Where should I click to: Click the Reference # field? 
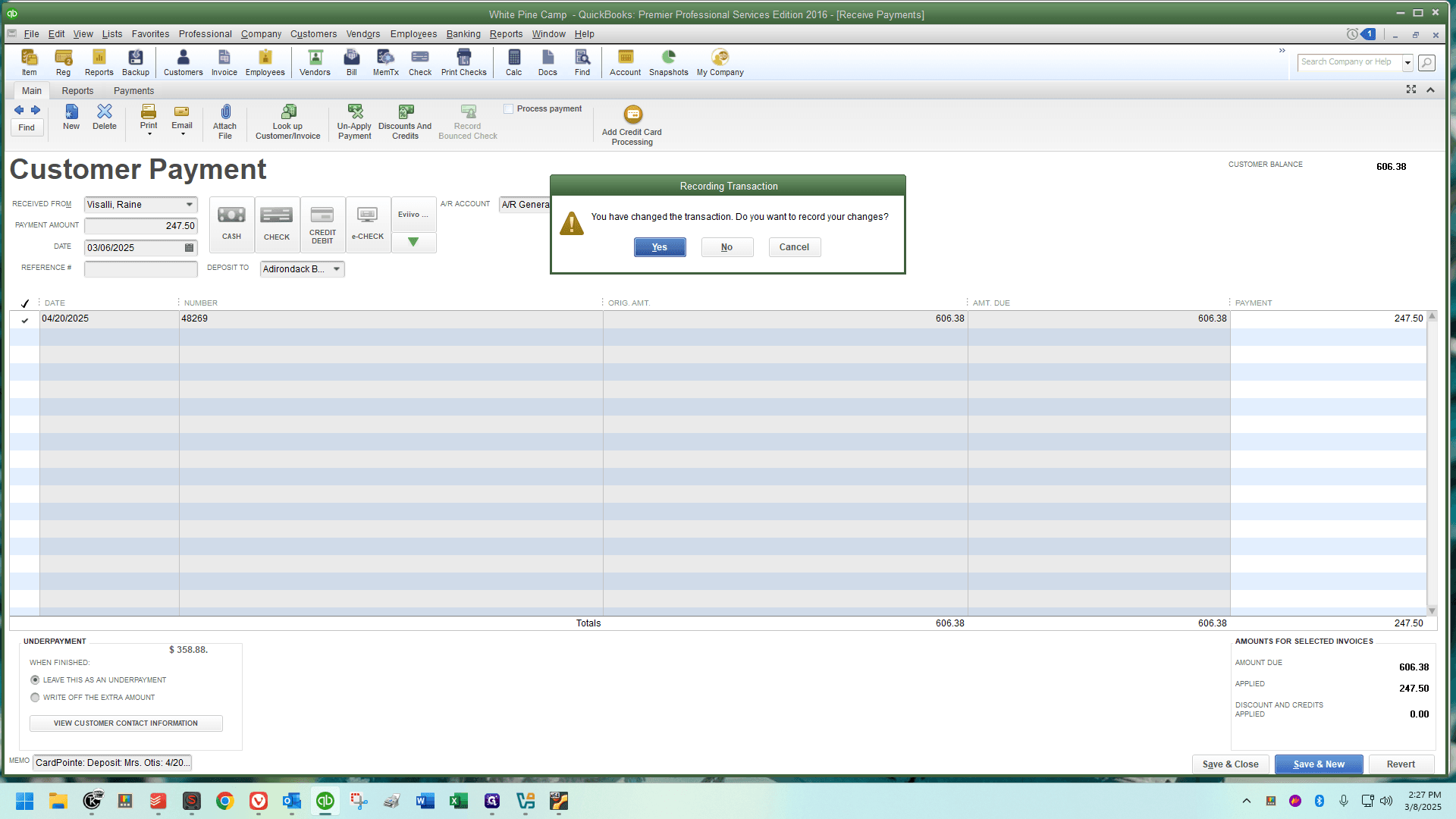click(x=141, y=269)
